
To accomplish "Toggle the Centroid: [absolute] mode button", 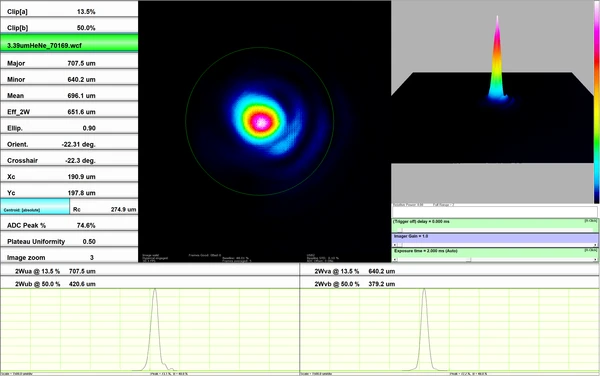I will [35, 207].
